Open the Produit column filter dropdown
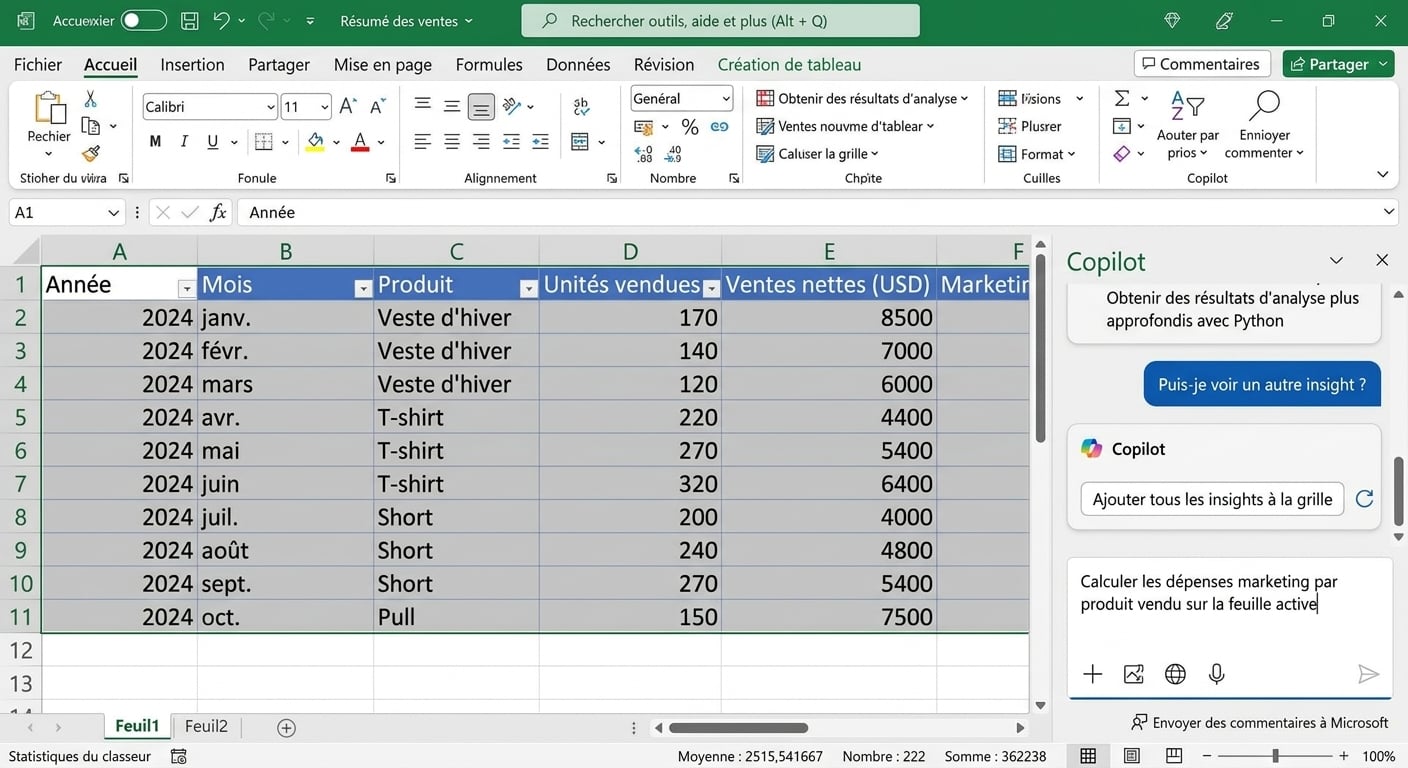 pos(528,289)
